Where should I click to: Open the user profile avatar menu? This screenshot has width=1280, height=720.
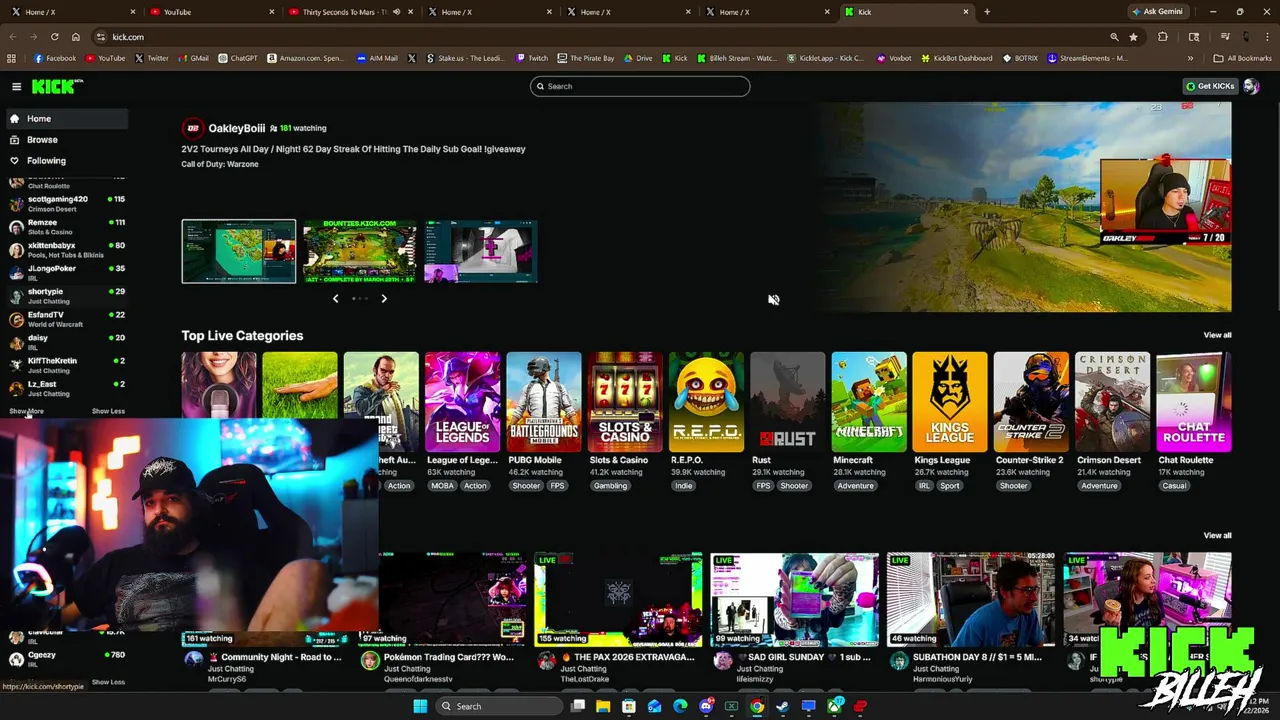pos(1251,86)
